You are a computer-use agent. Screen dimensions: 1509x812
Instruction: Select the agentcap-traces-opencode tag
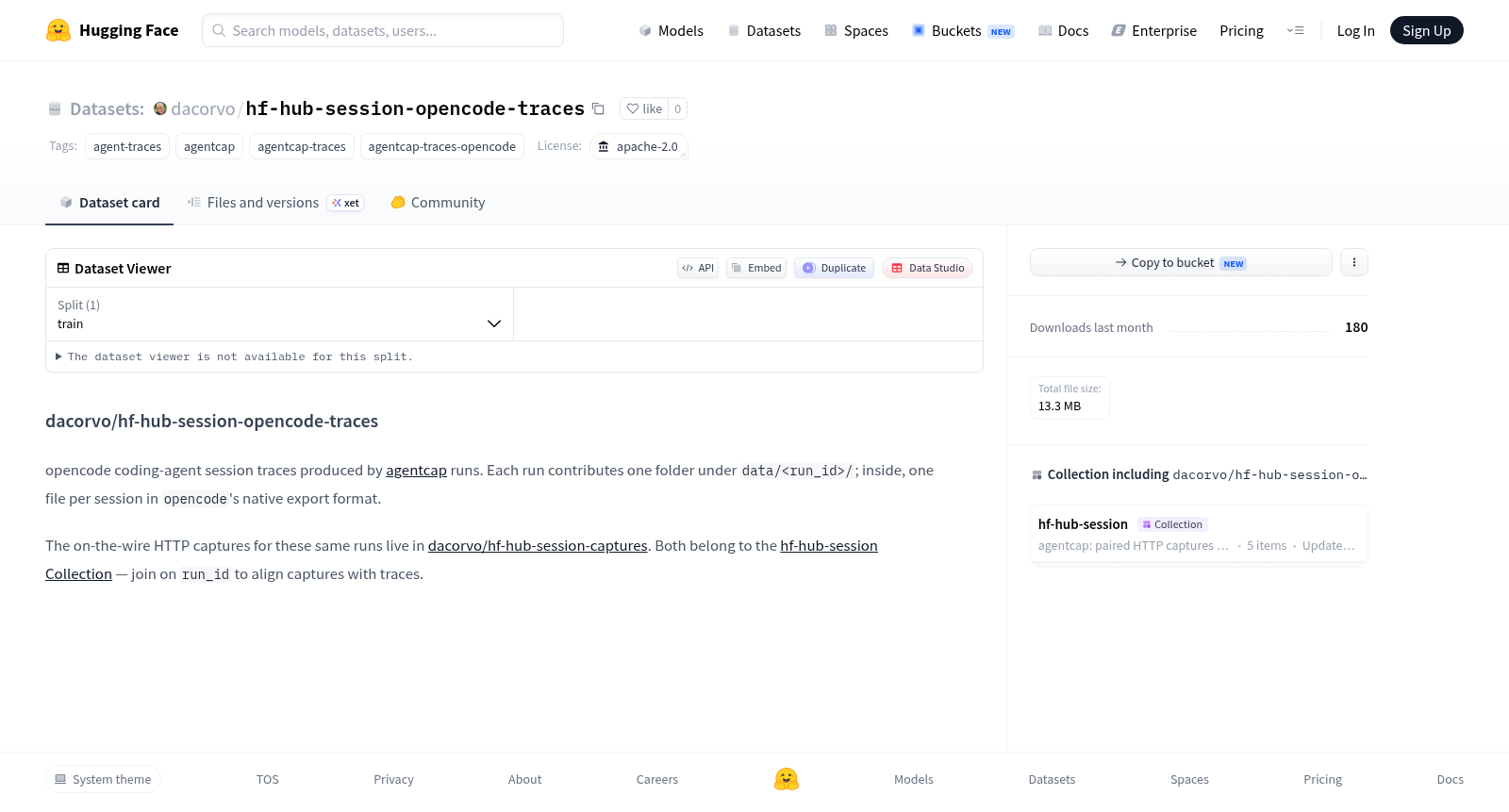[441, 146]
